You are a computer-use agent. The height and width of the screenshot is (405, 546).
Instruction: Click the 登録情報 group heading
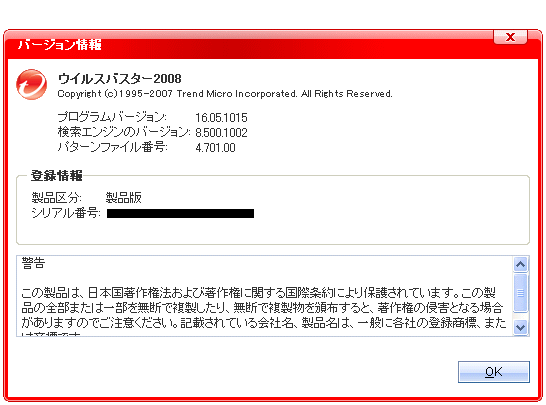(56, 176)
